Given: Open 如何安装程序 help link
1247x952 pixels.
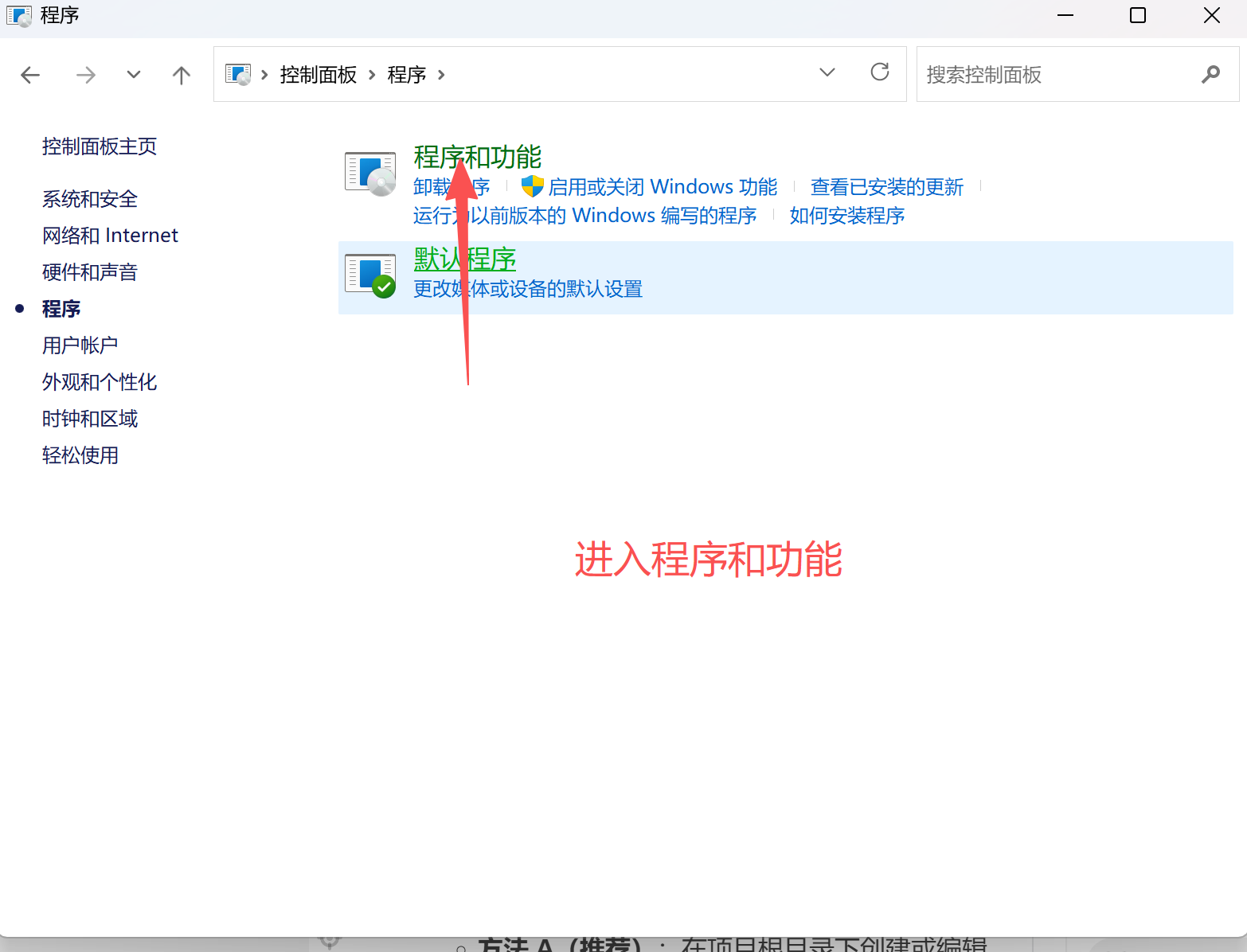Looking at the screenshot, I should pos(846,214).
